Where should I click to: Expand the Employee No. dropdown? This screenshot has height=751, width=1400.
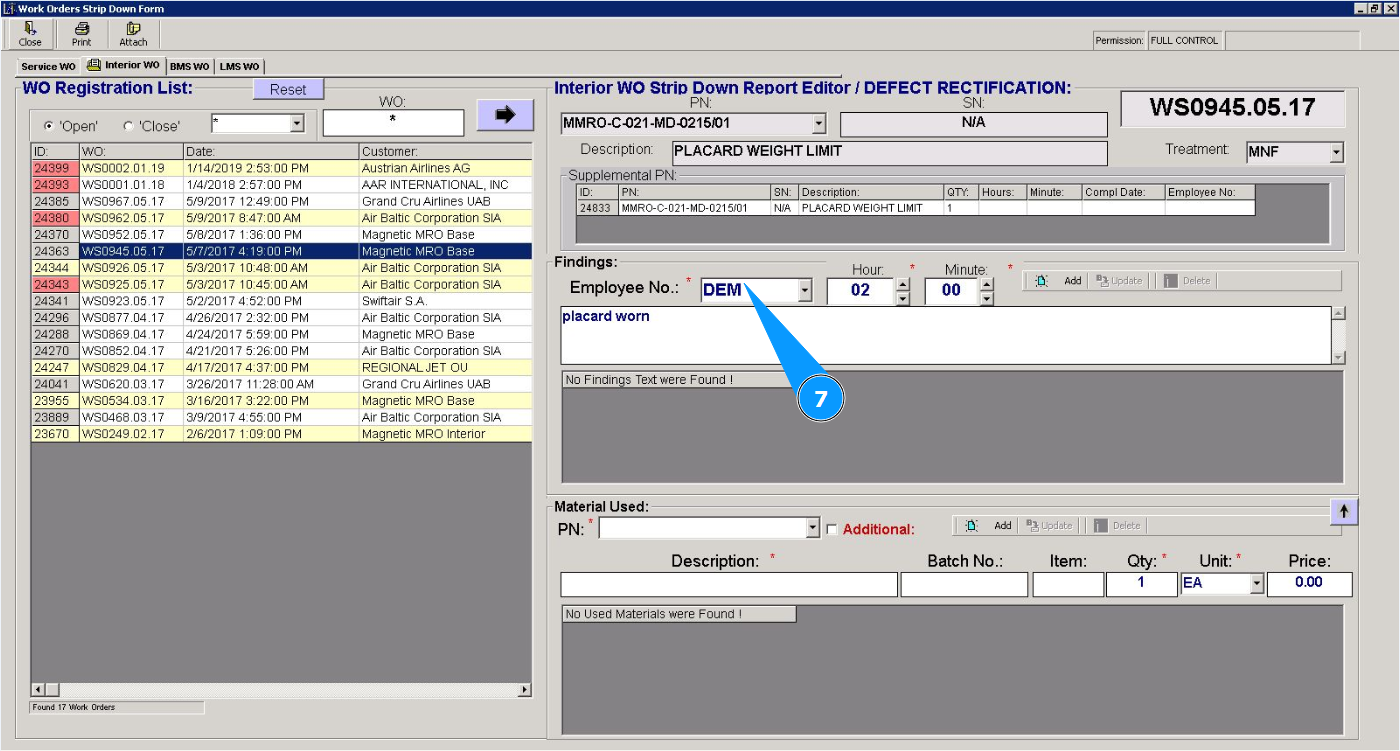pyautogui.click(x=805, y=291)
